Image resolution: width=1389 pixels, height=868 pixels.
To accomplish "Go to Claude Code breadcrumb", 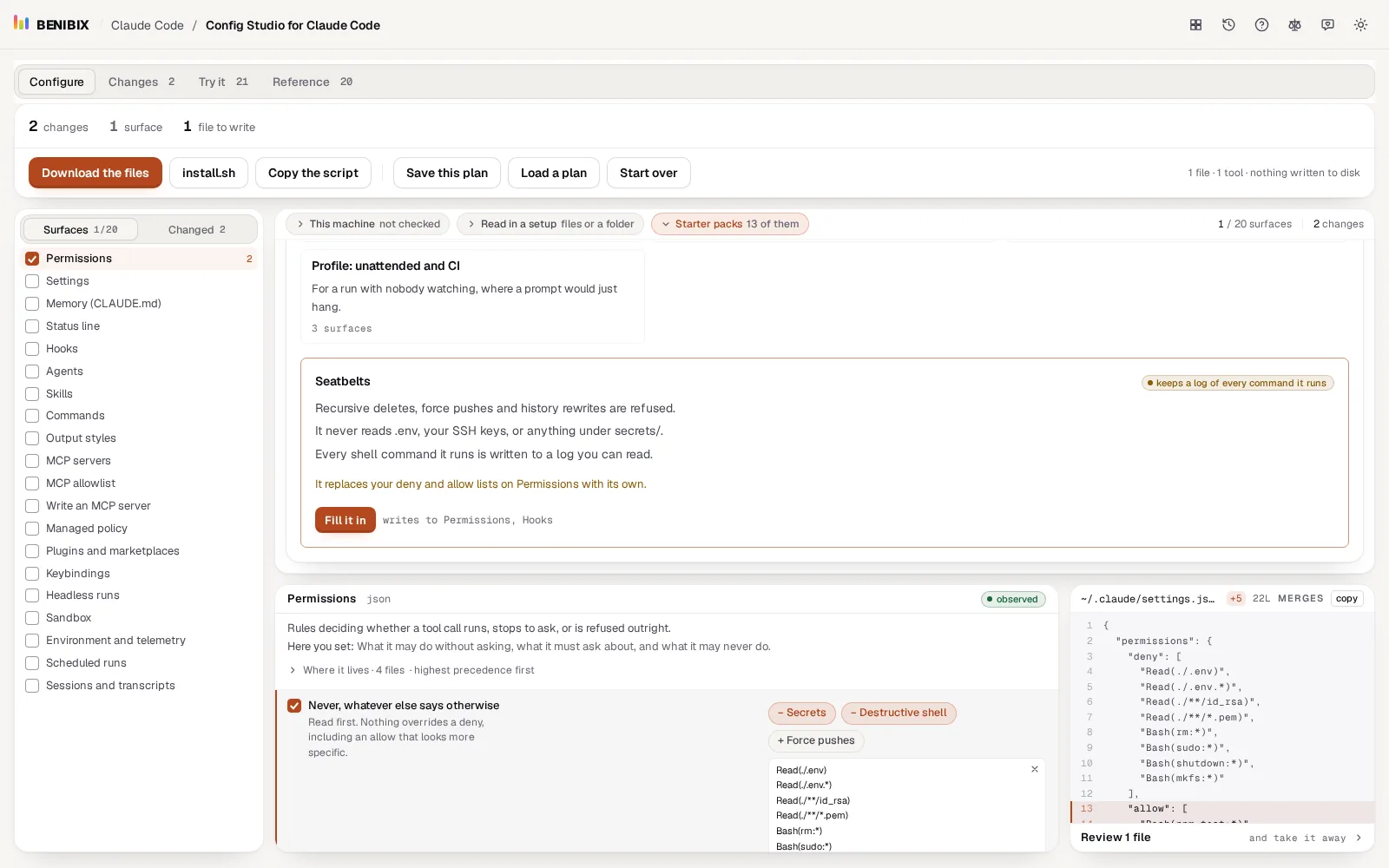I will point(148,25).
